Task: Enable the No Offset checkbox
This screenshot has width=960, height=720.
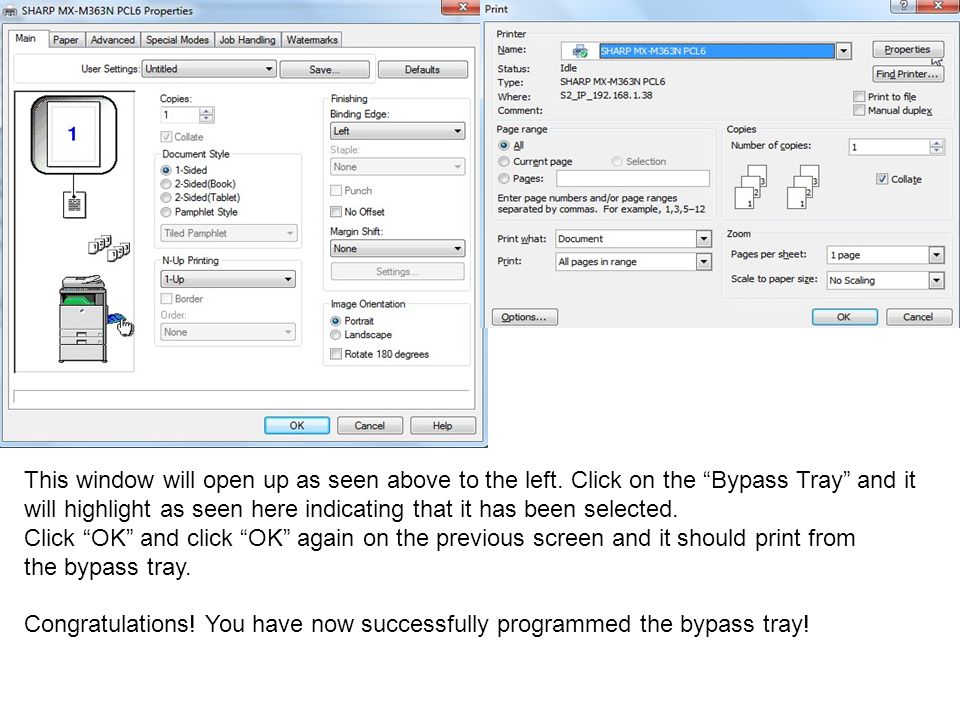Action: pos(336,212)
